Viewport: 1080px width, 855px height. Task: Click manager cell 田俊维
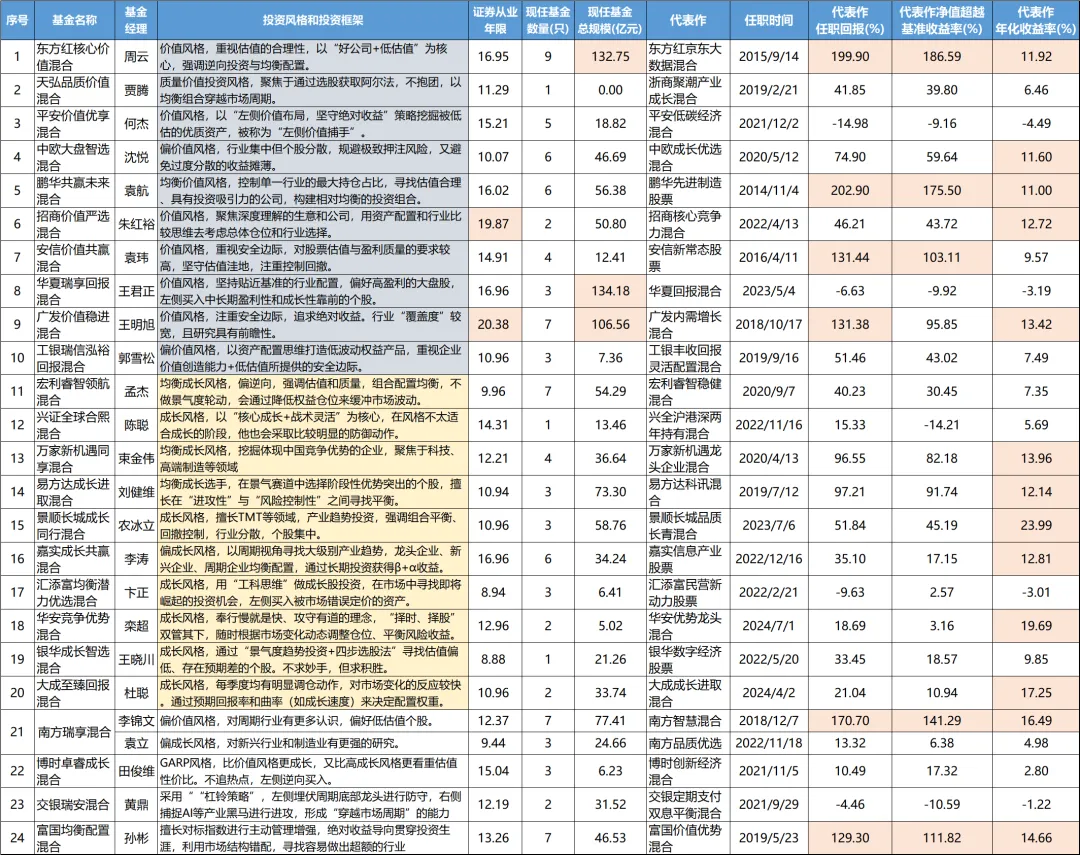[136, 771]
